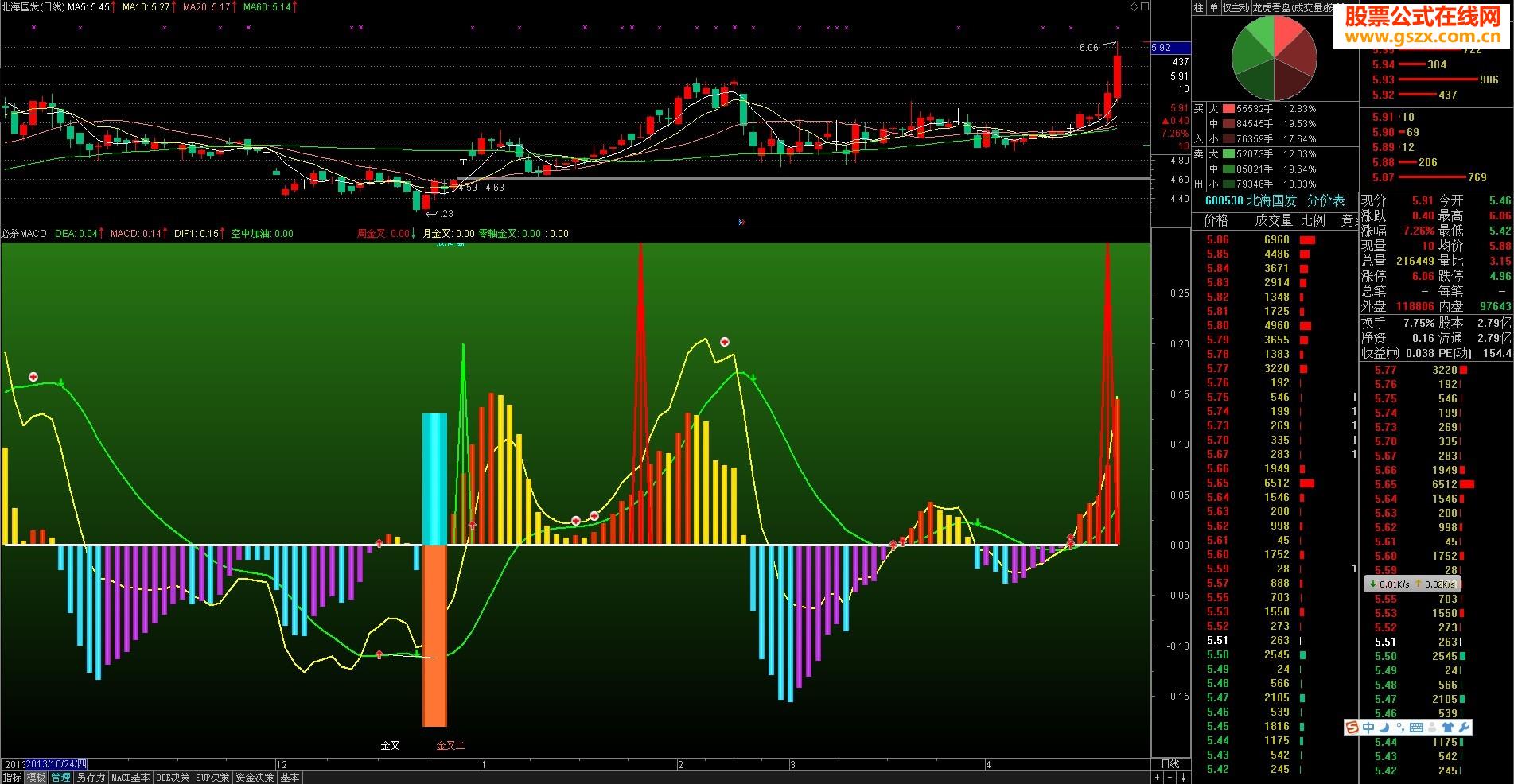Toggle punctuation mode icon in IME bar
1514x784 pixels.
point(1399,728)
